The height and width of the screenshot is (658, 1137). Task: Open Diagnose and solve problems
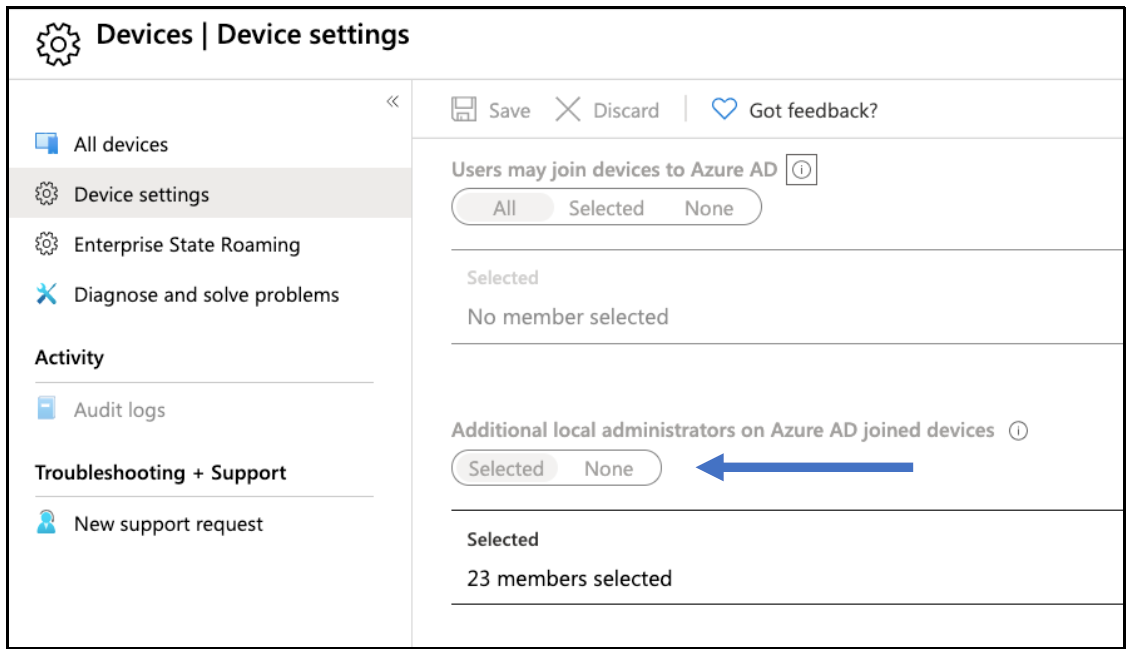207,295
